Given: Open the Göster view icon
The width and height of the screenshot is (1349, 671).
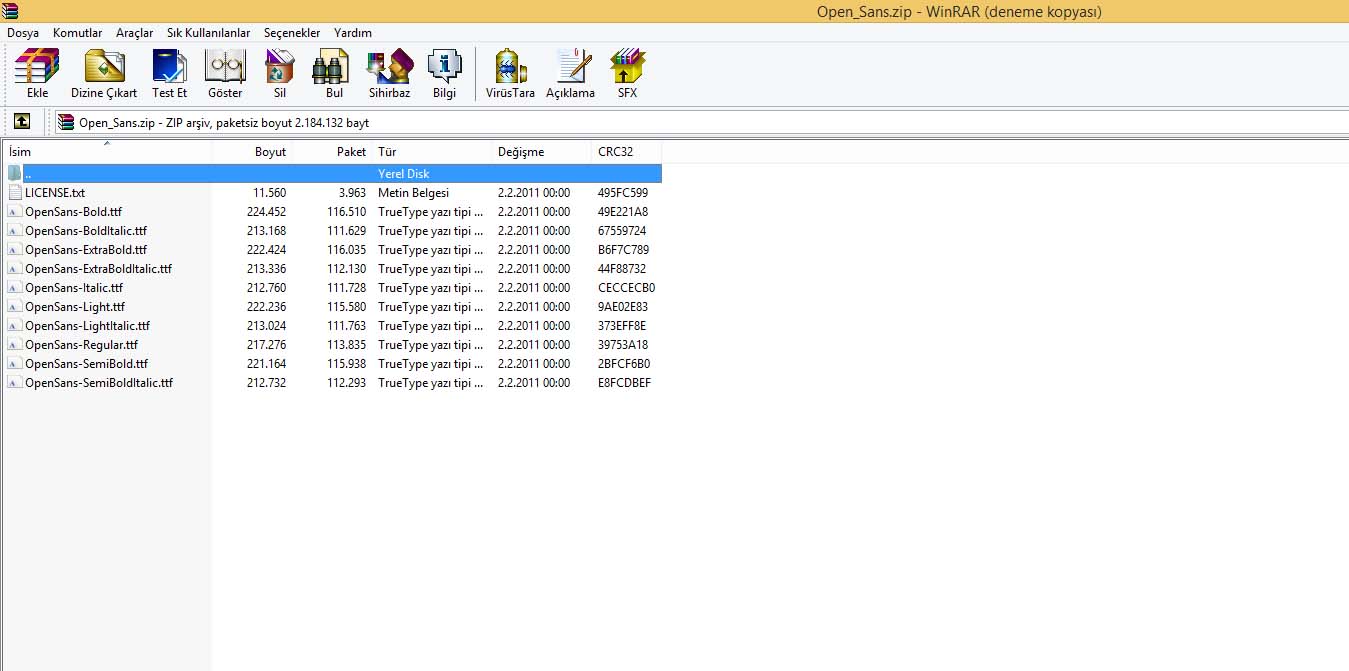Looking at the screenshot, I should coord(225,73).
